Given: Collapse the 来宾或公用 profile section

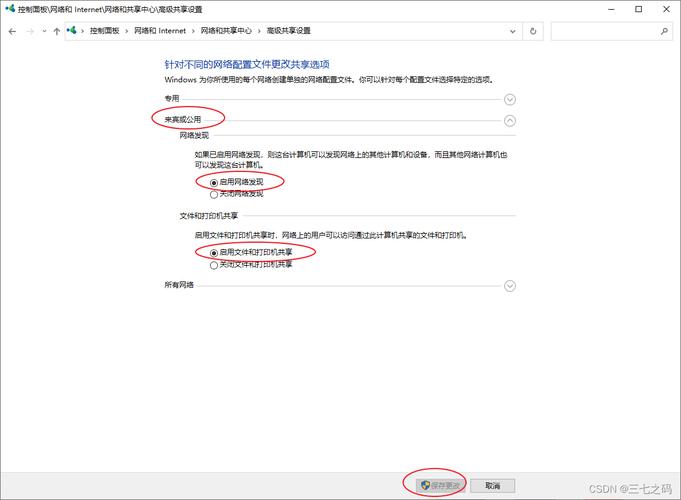Looking at the screenshot, I should pos(510,120).
